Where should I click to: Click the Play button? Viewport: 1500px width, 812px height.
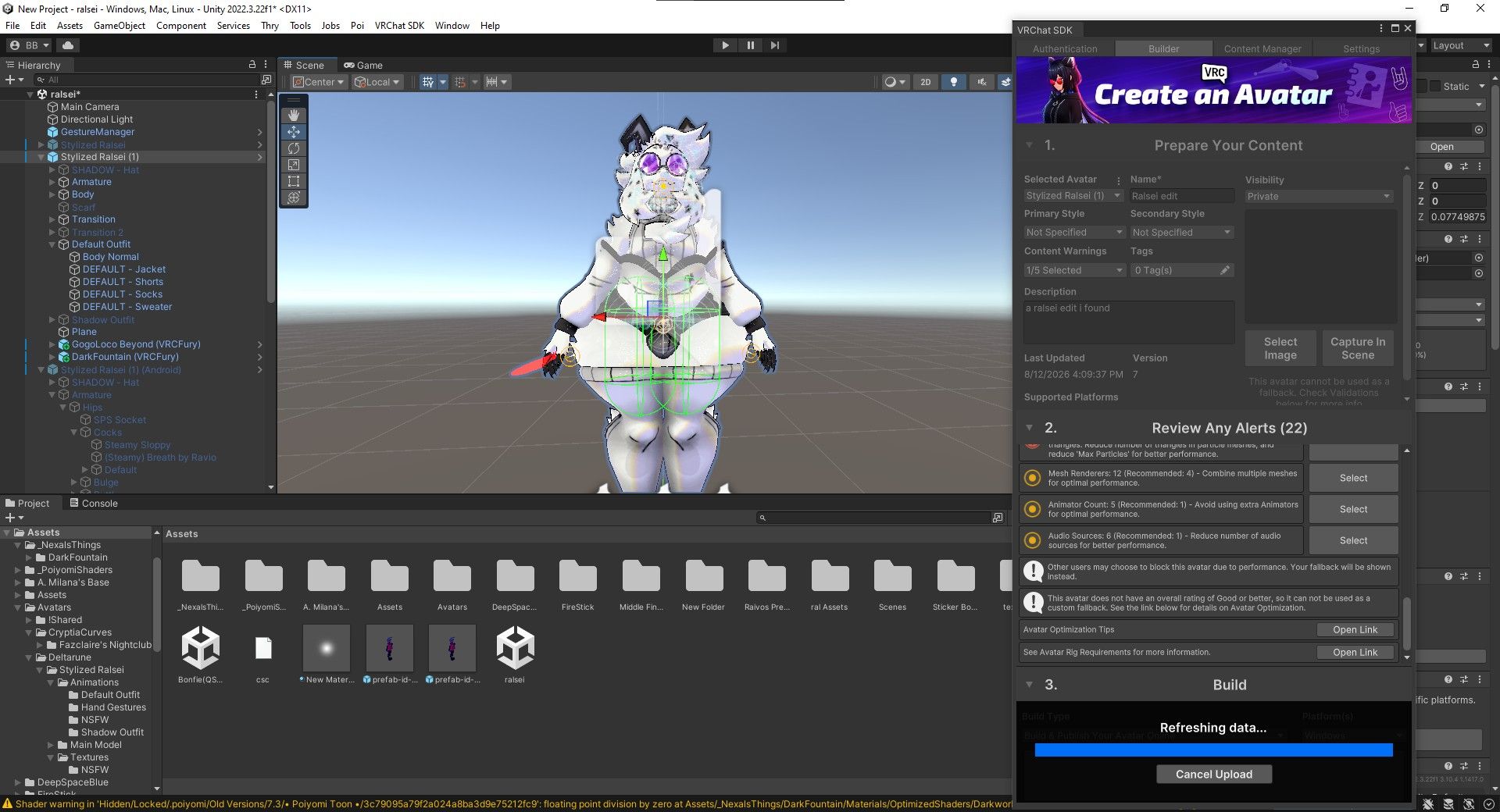[725, 45]
